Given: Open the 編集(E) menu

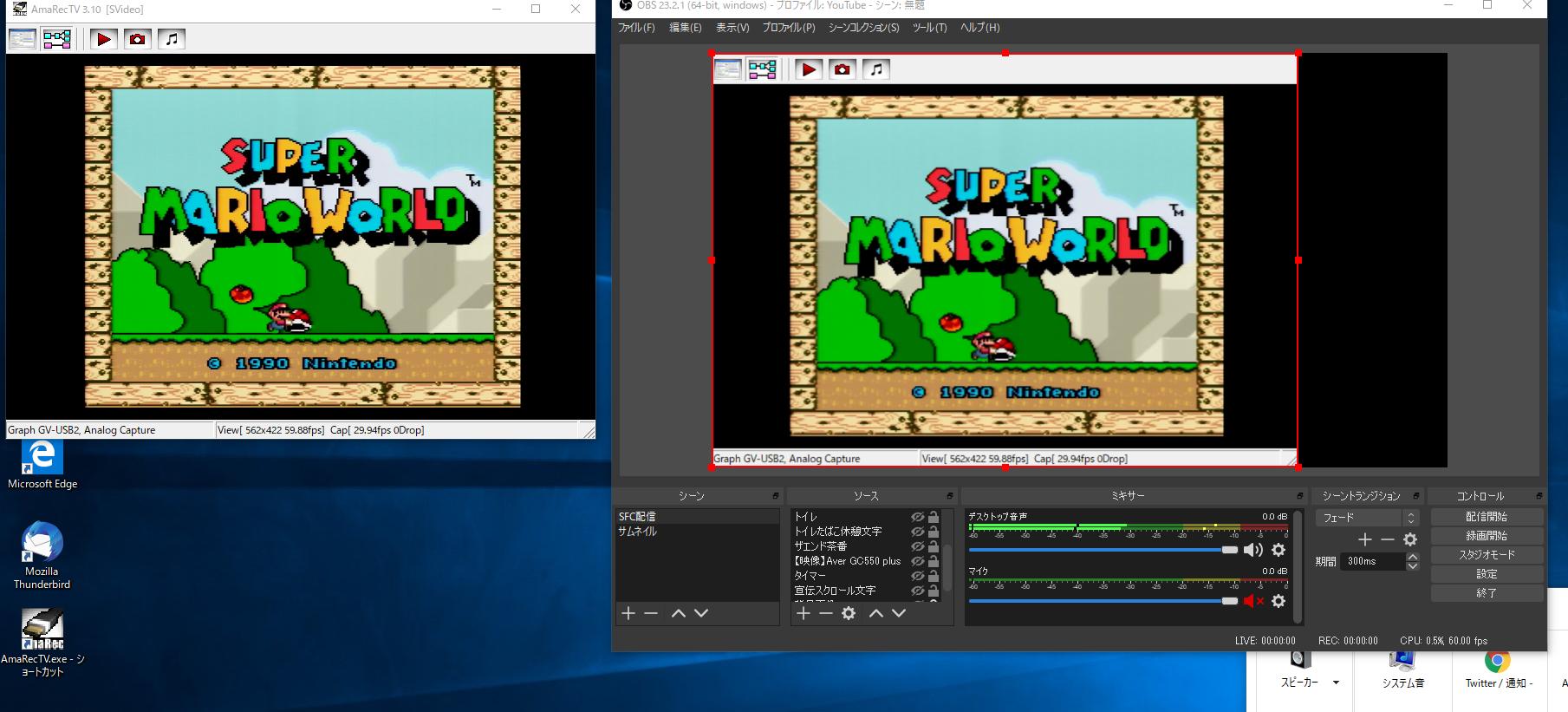Looking at the screenshot, I should tap(685, 28).
